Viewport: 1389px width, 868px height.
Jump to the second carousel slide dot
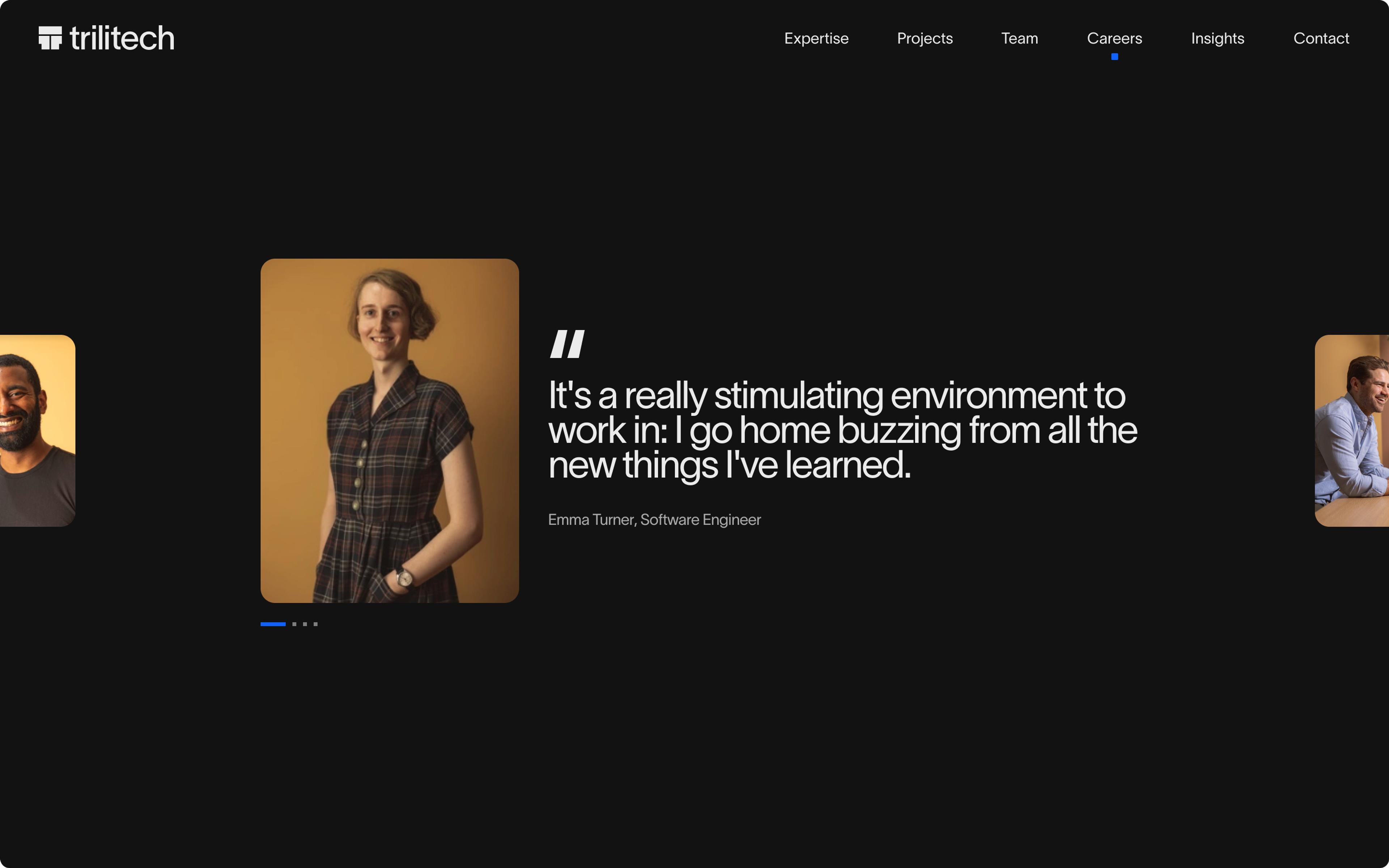point(294,624)
